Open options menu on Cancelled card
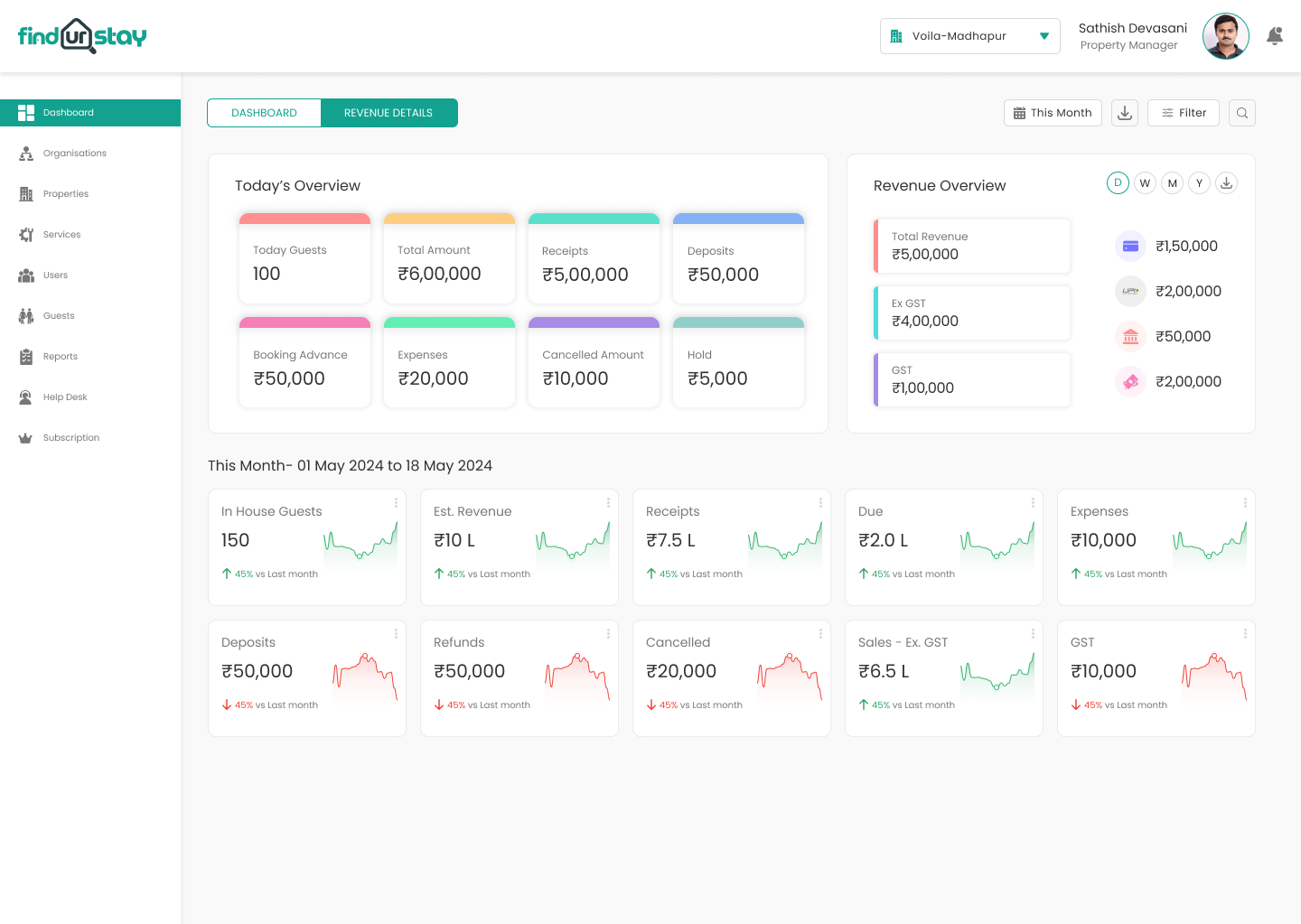Image resolution: width=1301 pixels, height=924 pixels. click(x=820, y=633)
